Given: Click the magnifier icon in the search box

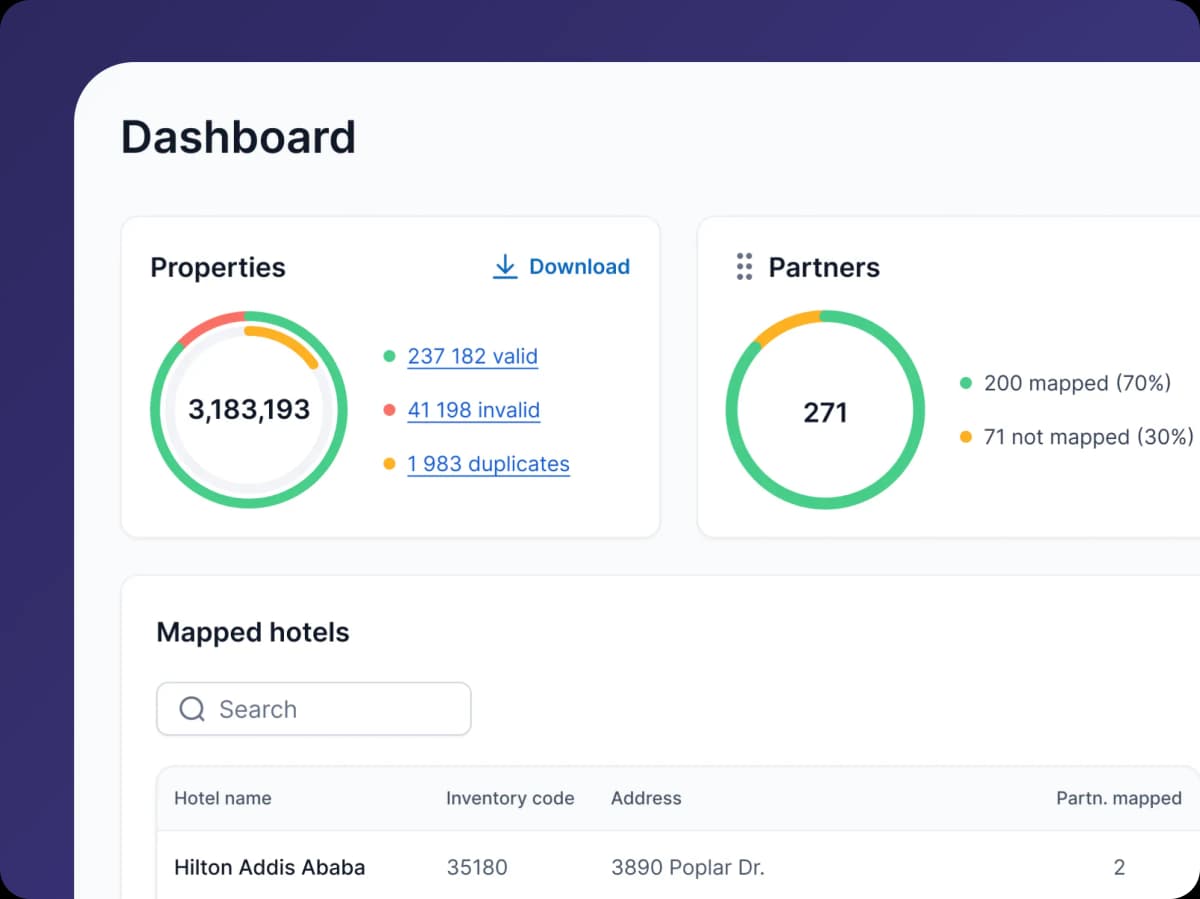Looking at the screenshot, I should coord(192,709).
